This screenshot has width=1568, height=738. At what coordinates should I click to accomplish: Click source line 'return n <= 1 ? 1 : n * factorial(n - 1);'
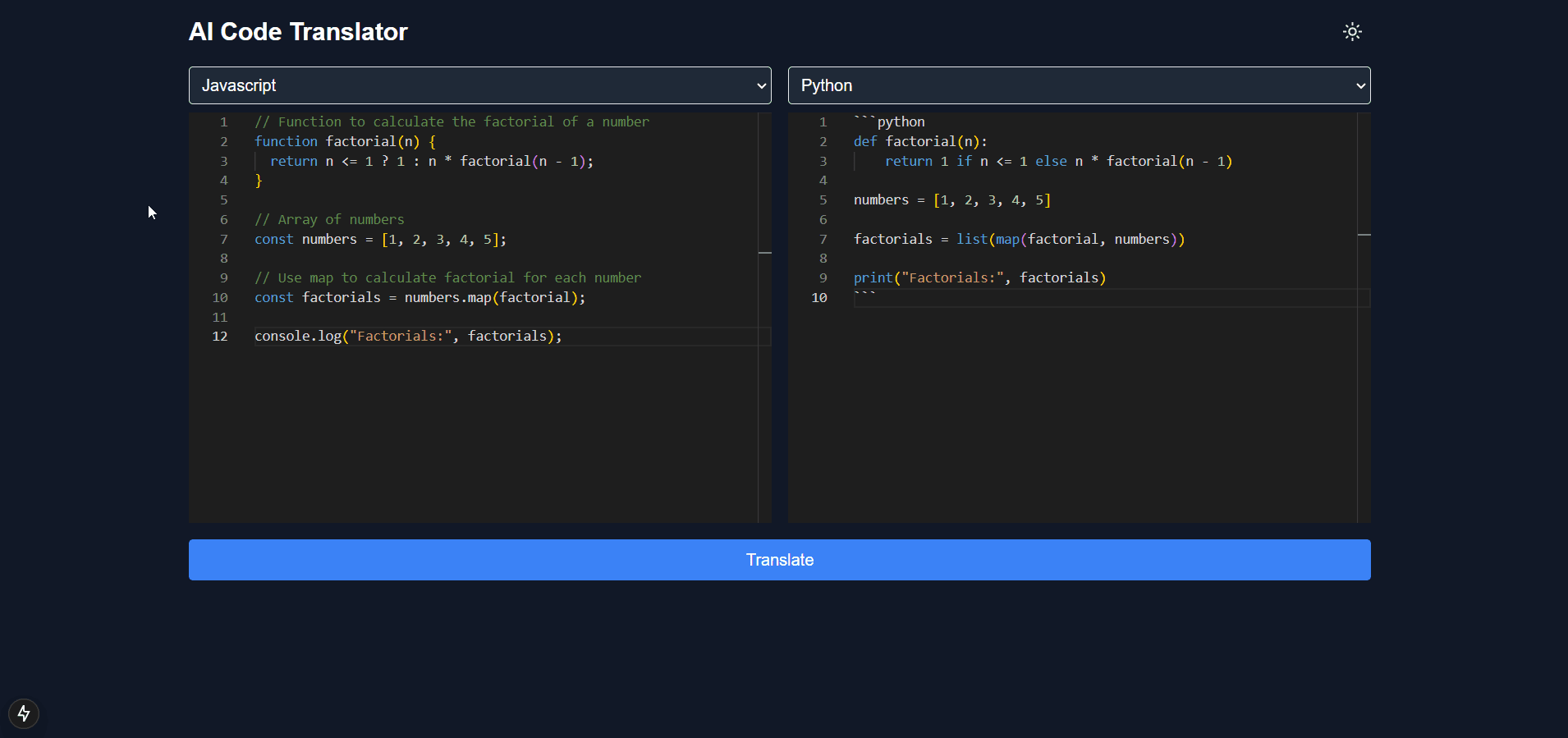432,161
